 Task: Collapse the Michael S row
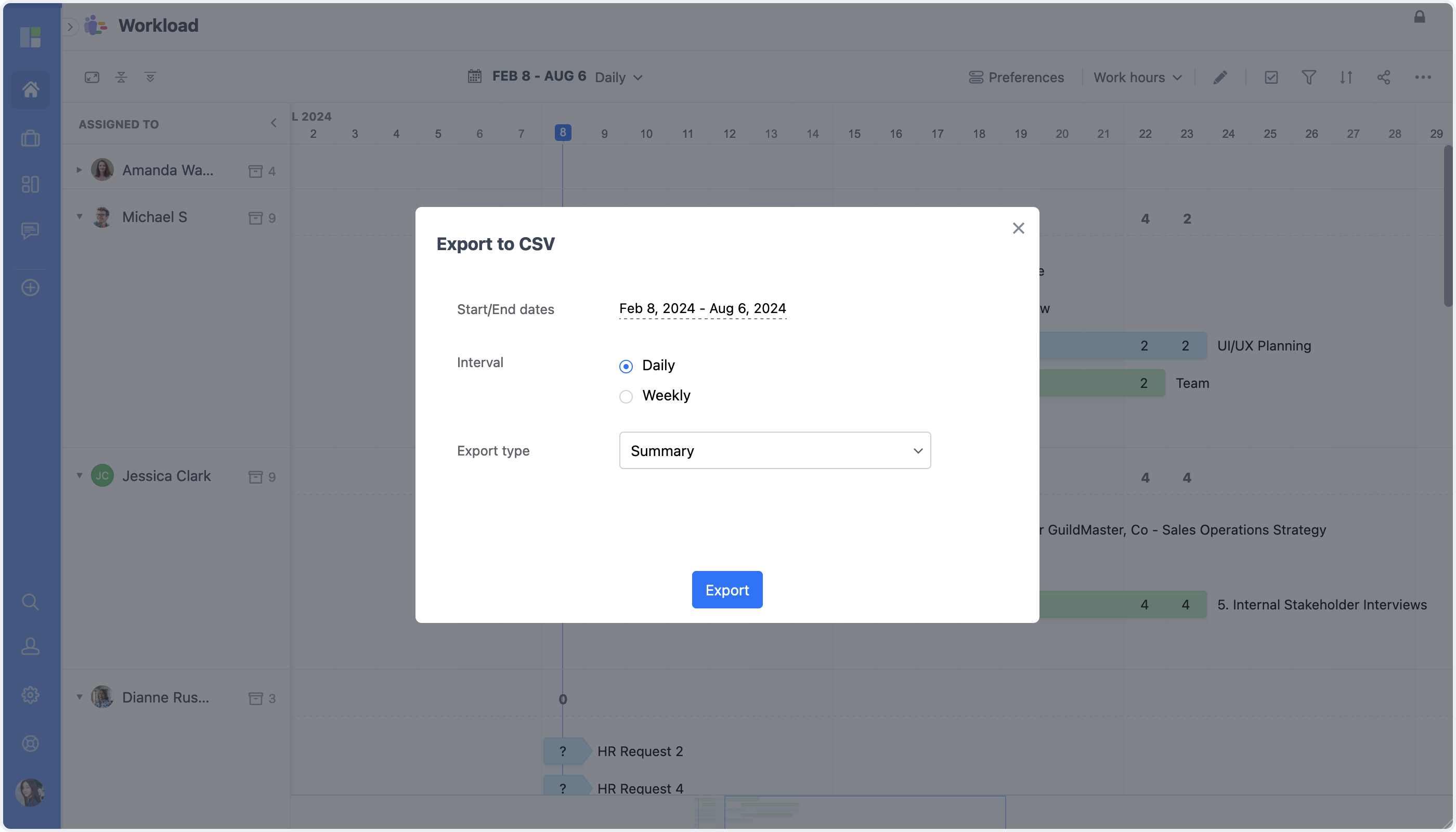pyautogui.click(x=80, y=216)
